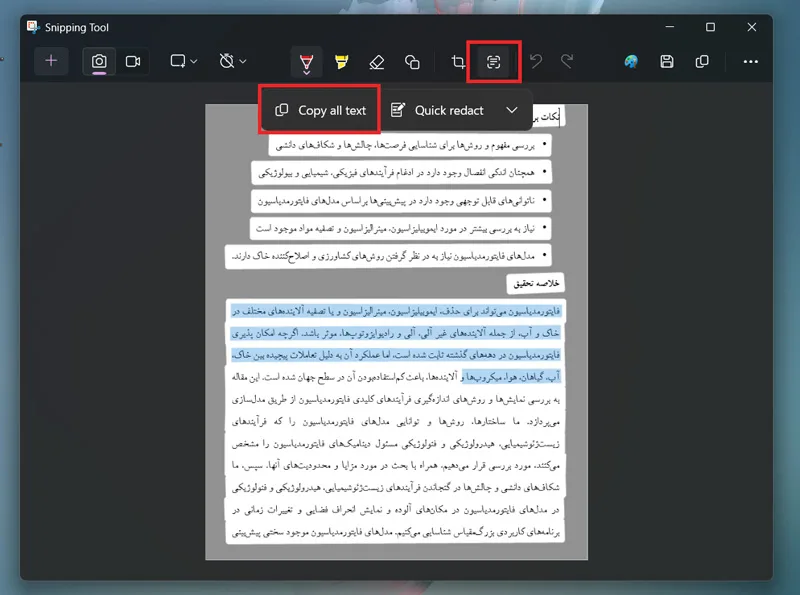
Task: Click Copy all text
Action: click(x=320, y=110)
